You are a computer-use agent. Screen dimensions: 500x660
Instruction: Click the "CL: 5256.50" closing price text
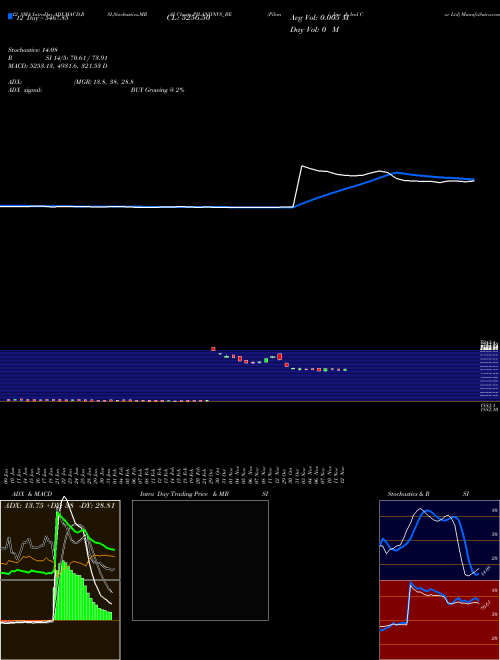(x=188, y=18)
